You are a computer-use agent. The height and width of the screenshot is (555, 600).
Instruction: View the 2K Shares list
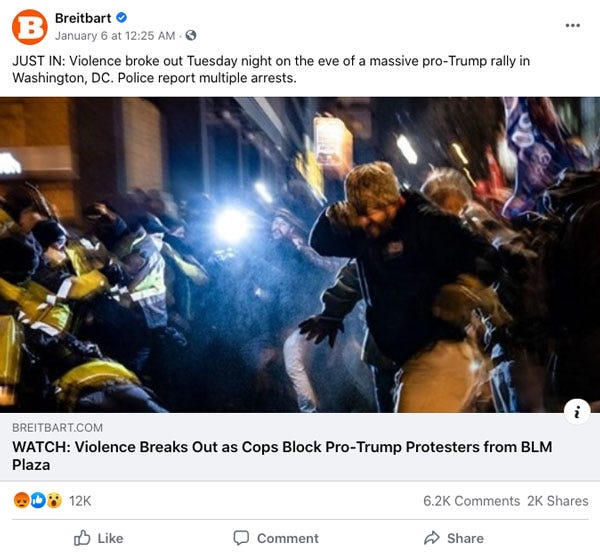click(558, 501)
